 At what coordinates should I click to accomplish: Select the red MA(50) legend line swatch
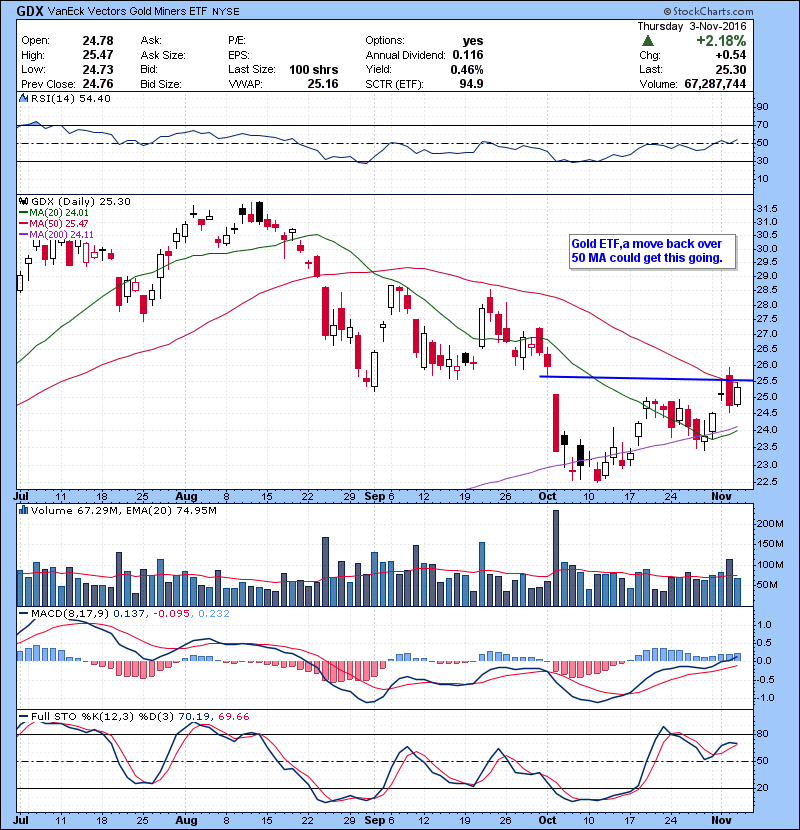pos(24,223)
